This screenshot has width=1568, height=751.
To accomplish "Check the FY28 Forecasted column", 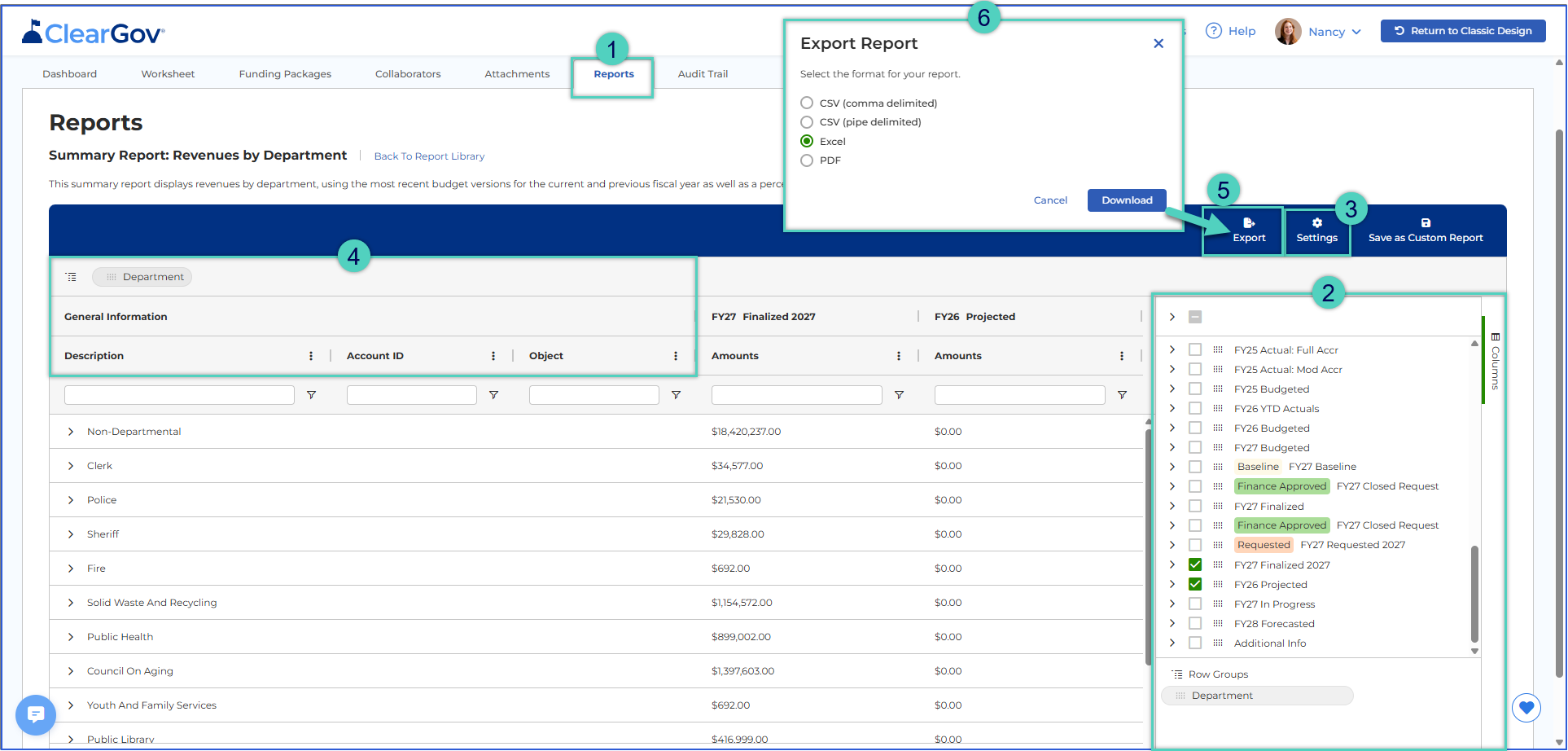I will 1195,623.
